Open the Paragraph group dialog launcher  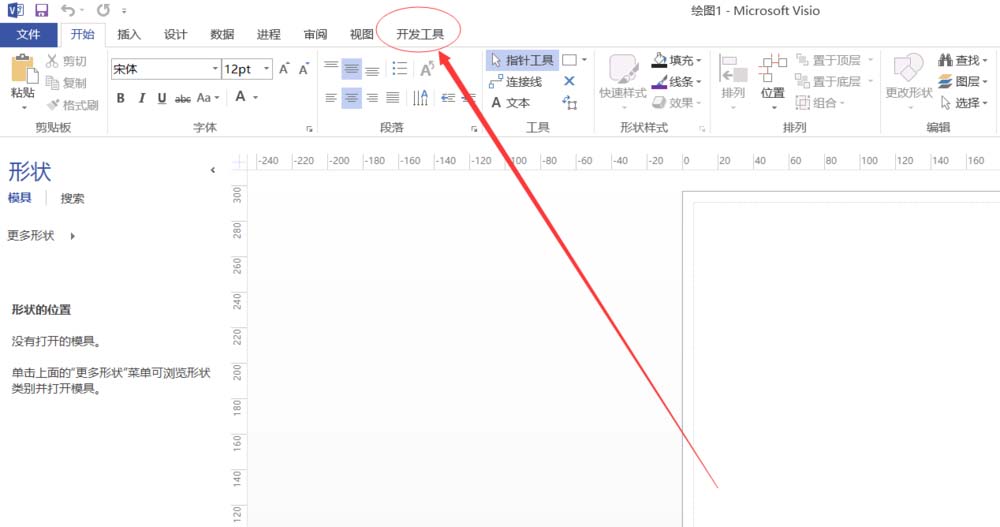pyautogui.click(x=474, y=129)
